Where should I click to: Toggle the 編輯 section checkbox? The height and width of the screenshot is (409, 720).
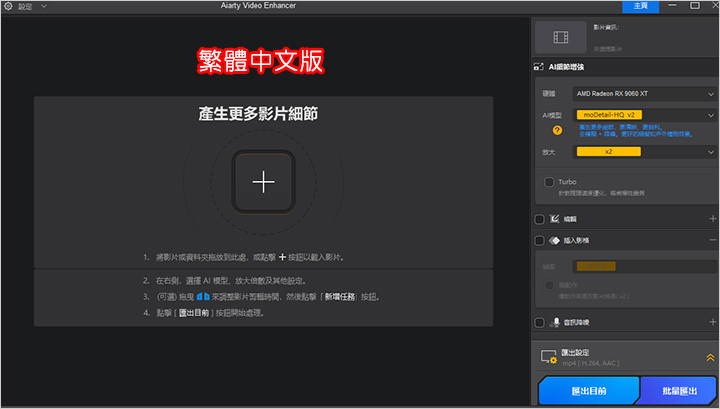pos(540,219)
